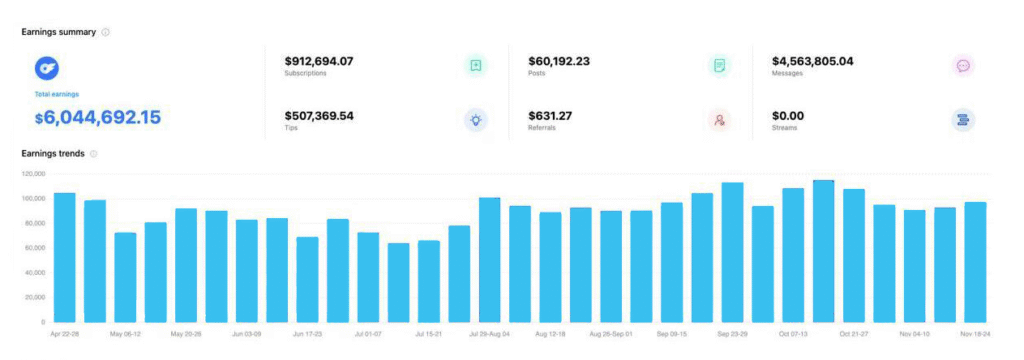
Task: Click the $4,563,805.04 Messages amount
Action: [x=812, y=61]
